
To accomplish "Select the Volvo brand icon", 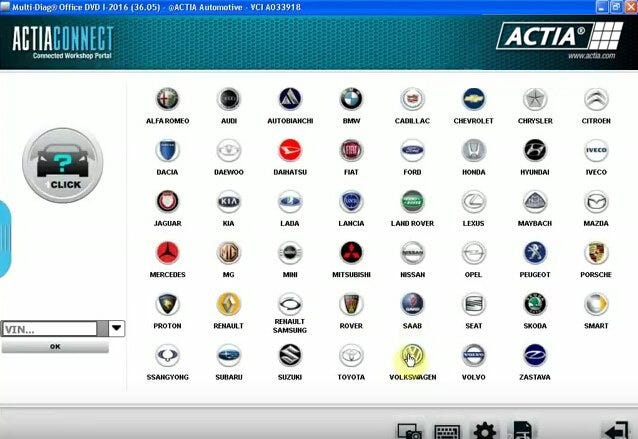I will (x=474, y=355).
